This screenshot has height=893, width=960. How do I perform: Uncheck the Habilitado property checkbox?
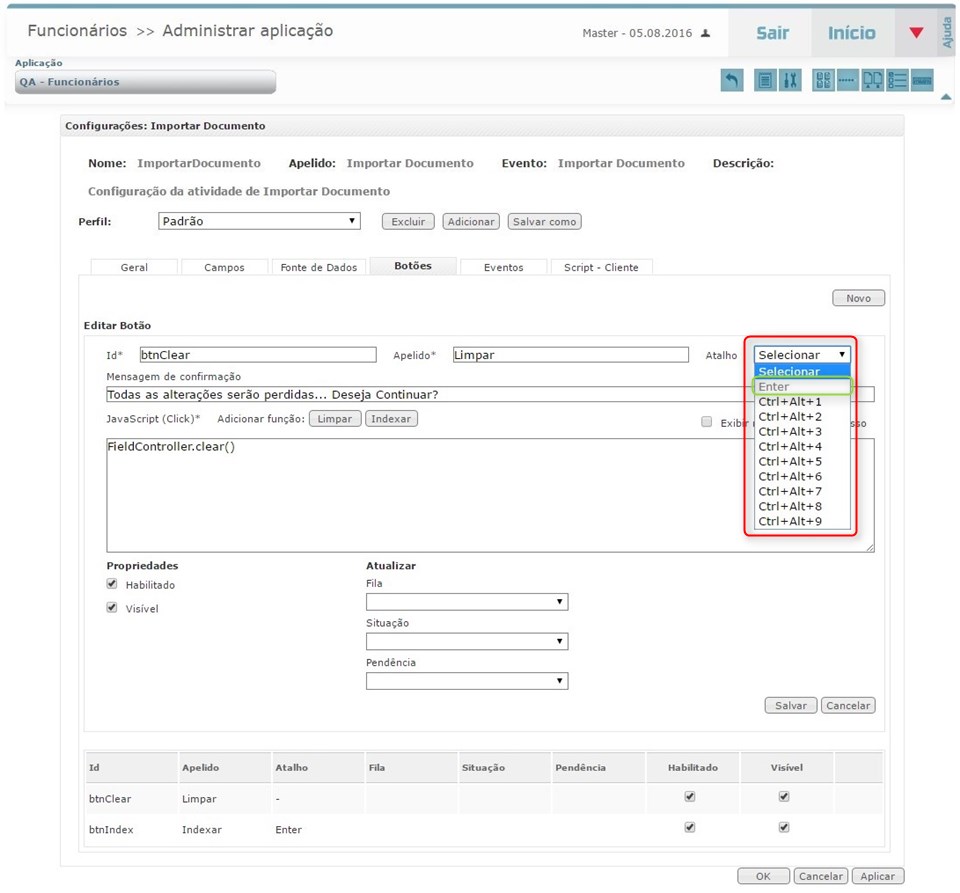112,584
